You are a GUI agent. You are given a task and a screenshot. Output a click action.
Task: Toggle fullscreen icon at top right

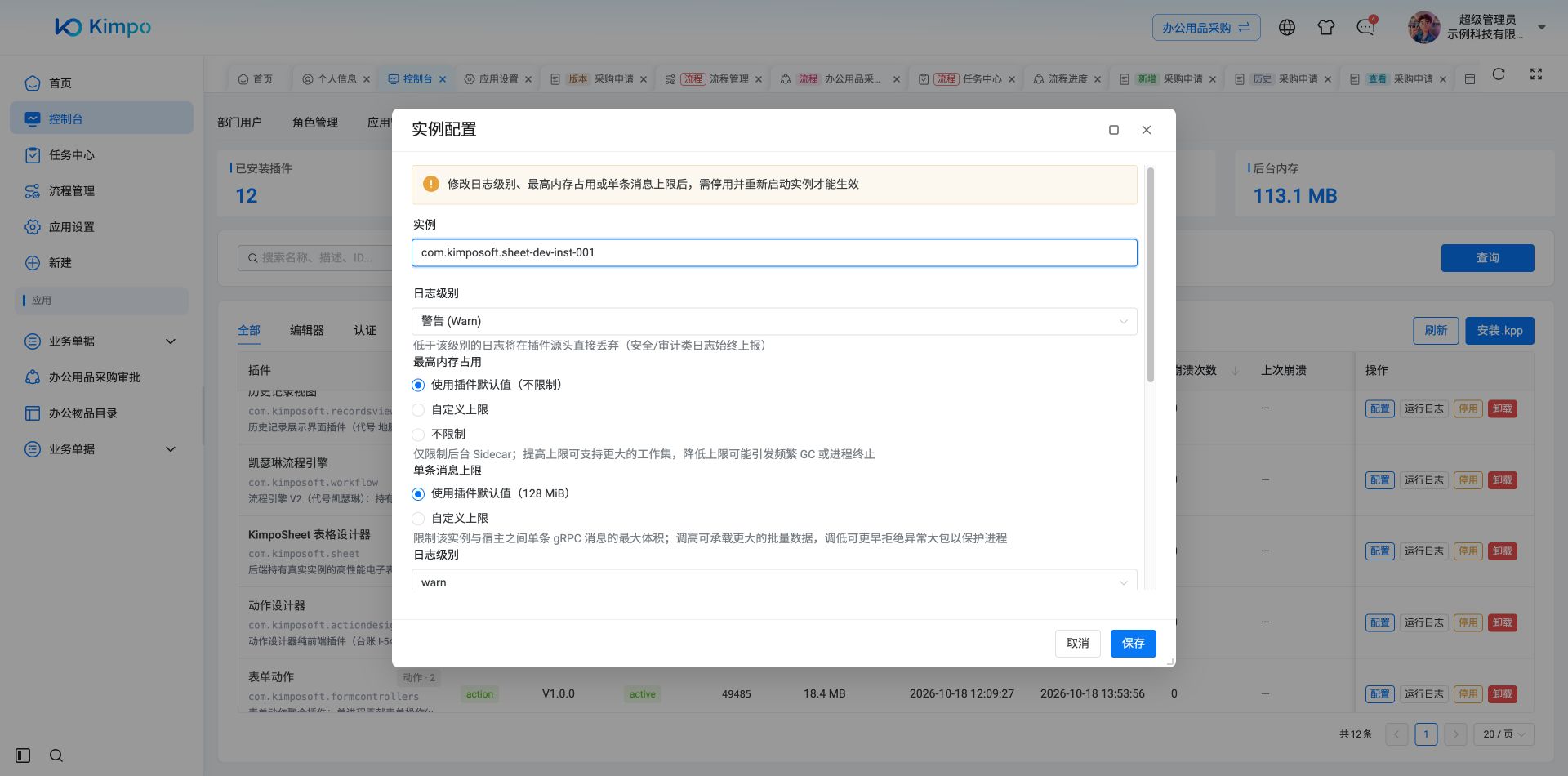[x=1536, y=74]
